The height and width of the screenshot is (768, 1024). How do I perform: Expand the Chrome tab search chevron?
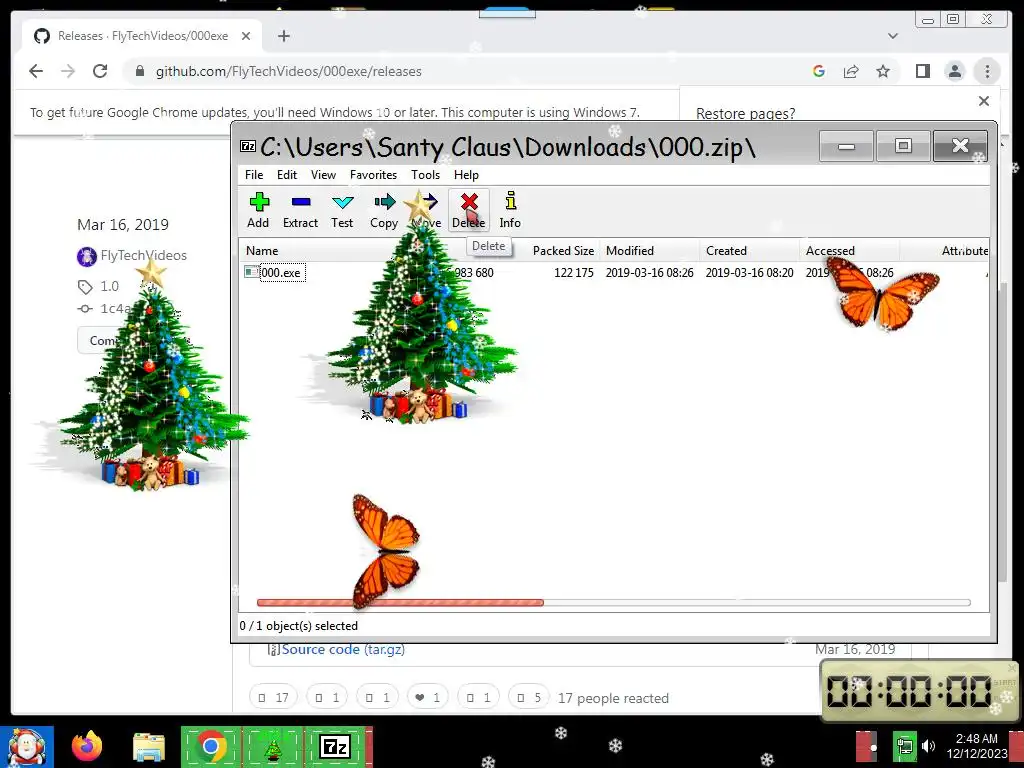click(893, 36)
